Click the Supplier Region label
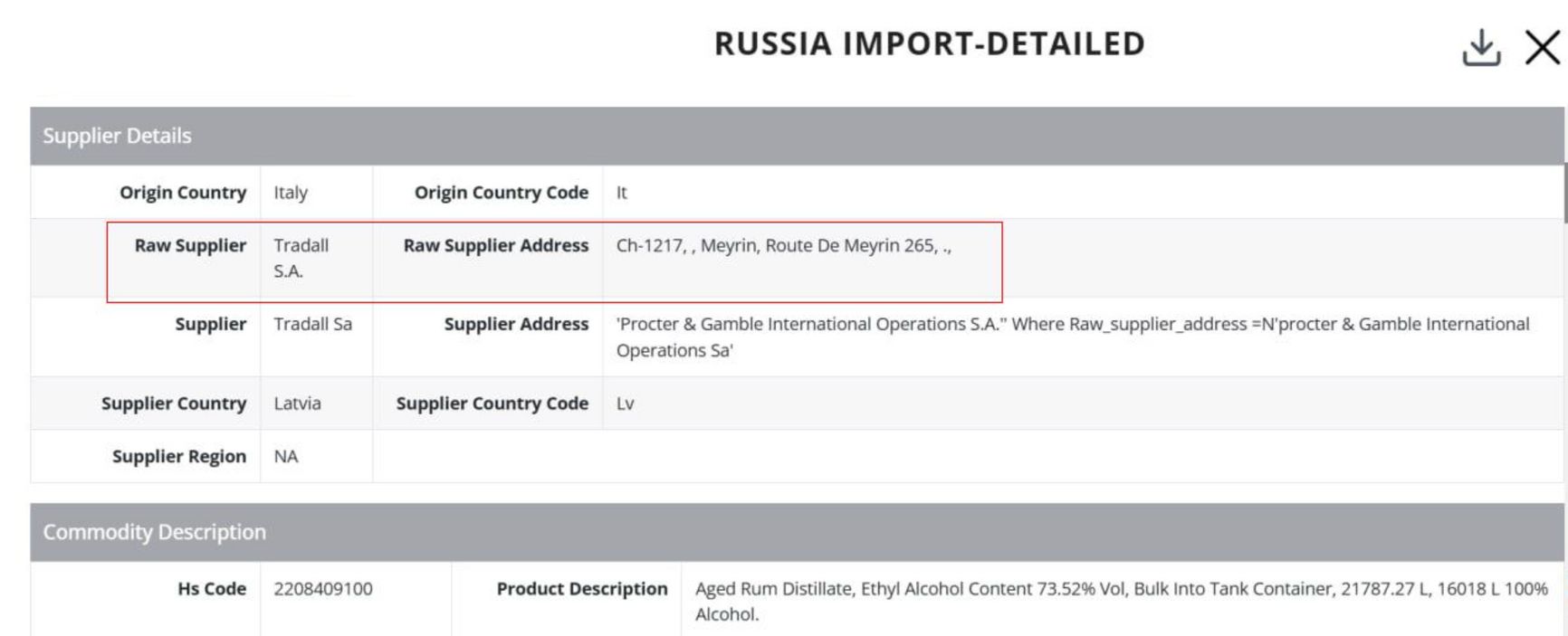1568x636 pixels. pos(178,457)
